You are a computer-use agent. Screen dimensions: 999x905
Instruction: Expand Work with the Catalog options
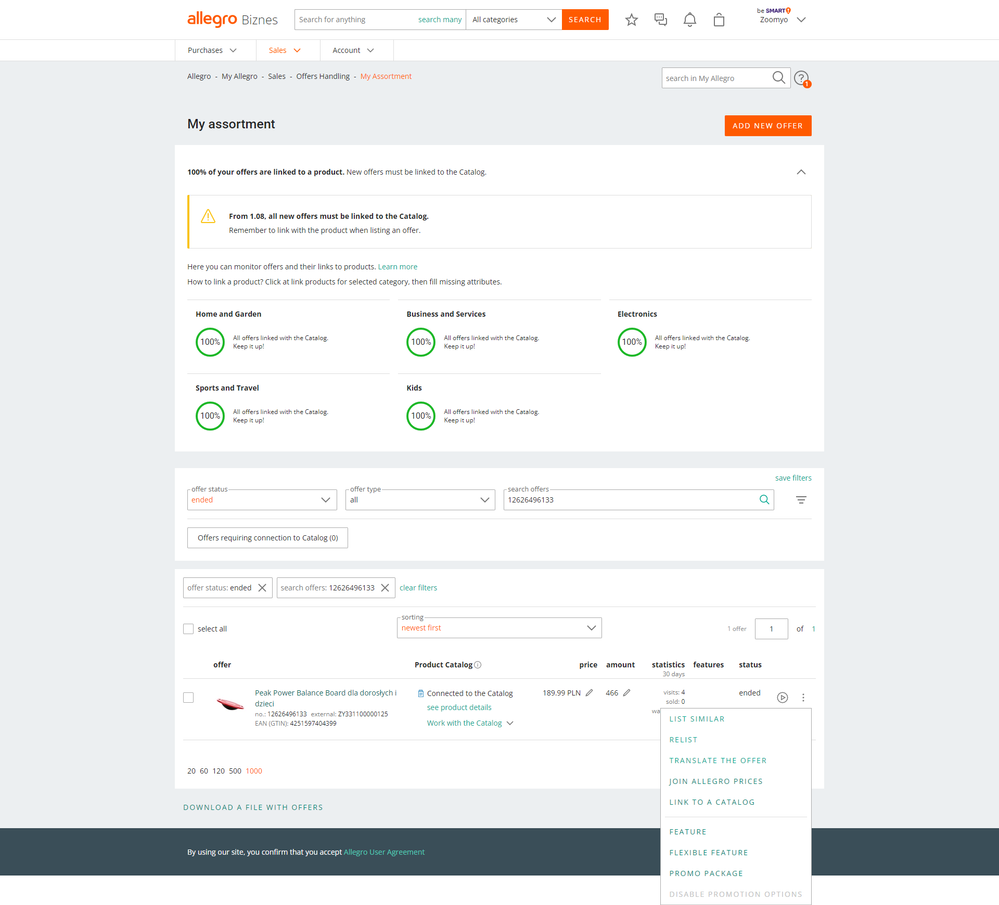[x=470, y=723]
